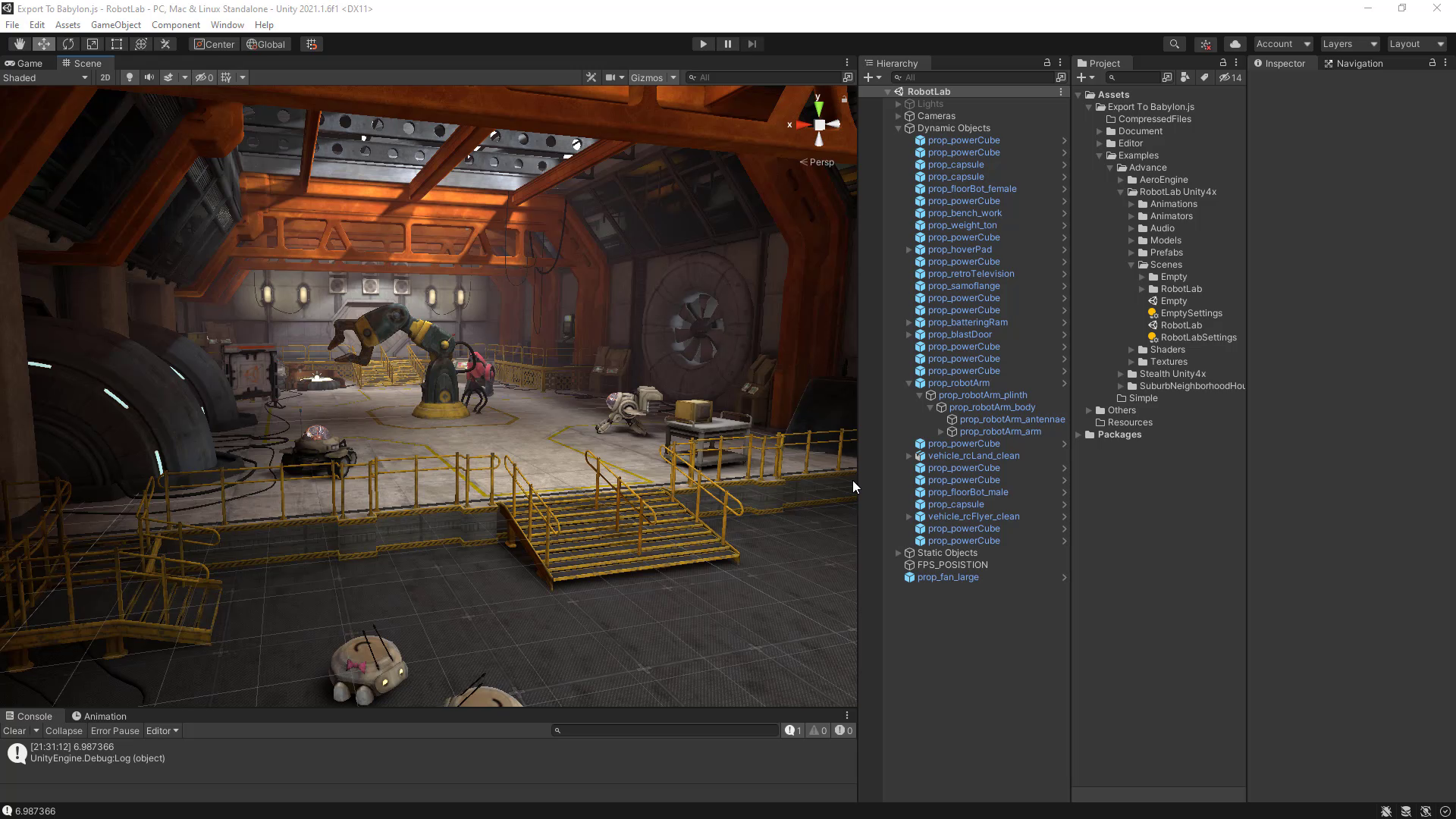Toggle hidden objects visibility in scene view
Screen dimensions: 1456x819
tap(204, 77)
